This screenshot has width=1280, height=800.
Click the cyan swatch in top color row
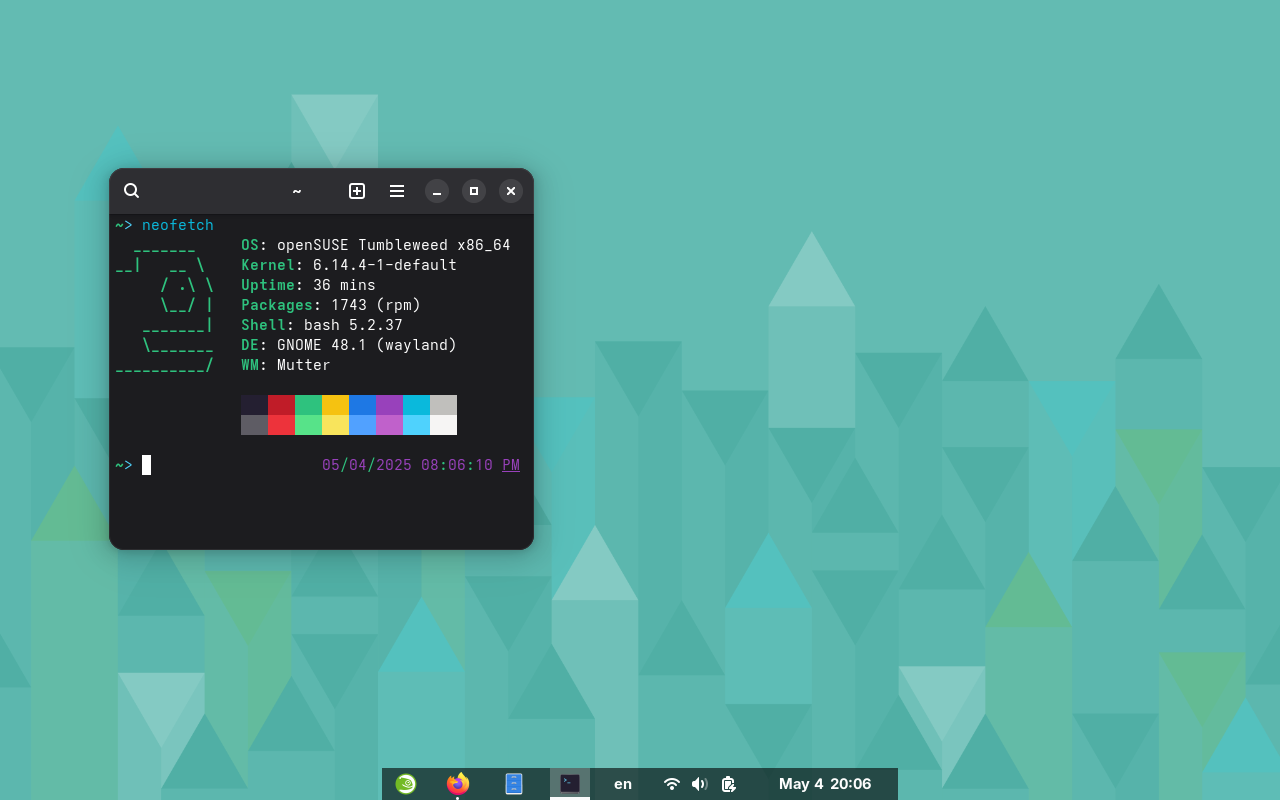(416, 405)
